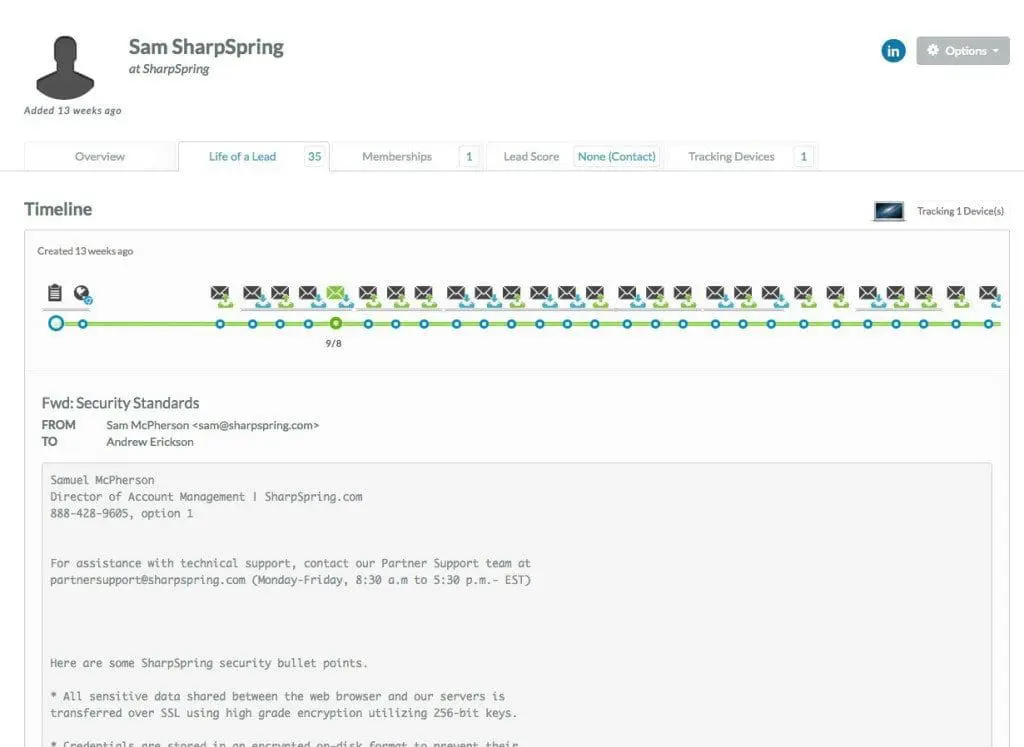Screen dimensions: 1024x747
Task: Click the last email envelope at right edge
Action: click(989, 295)
